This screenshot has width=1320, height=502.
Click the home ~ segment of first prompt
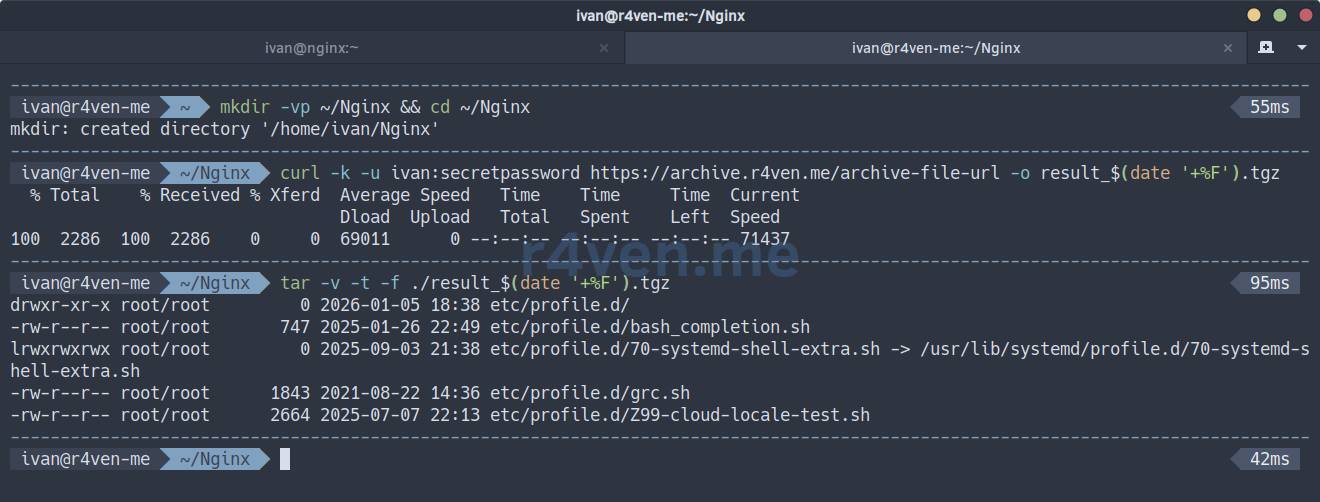(x=181, y=107)
